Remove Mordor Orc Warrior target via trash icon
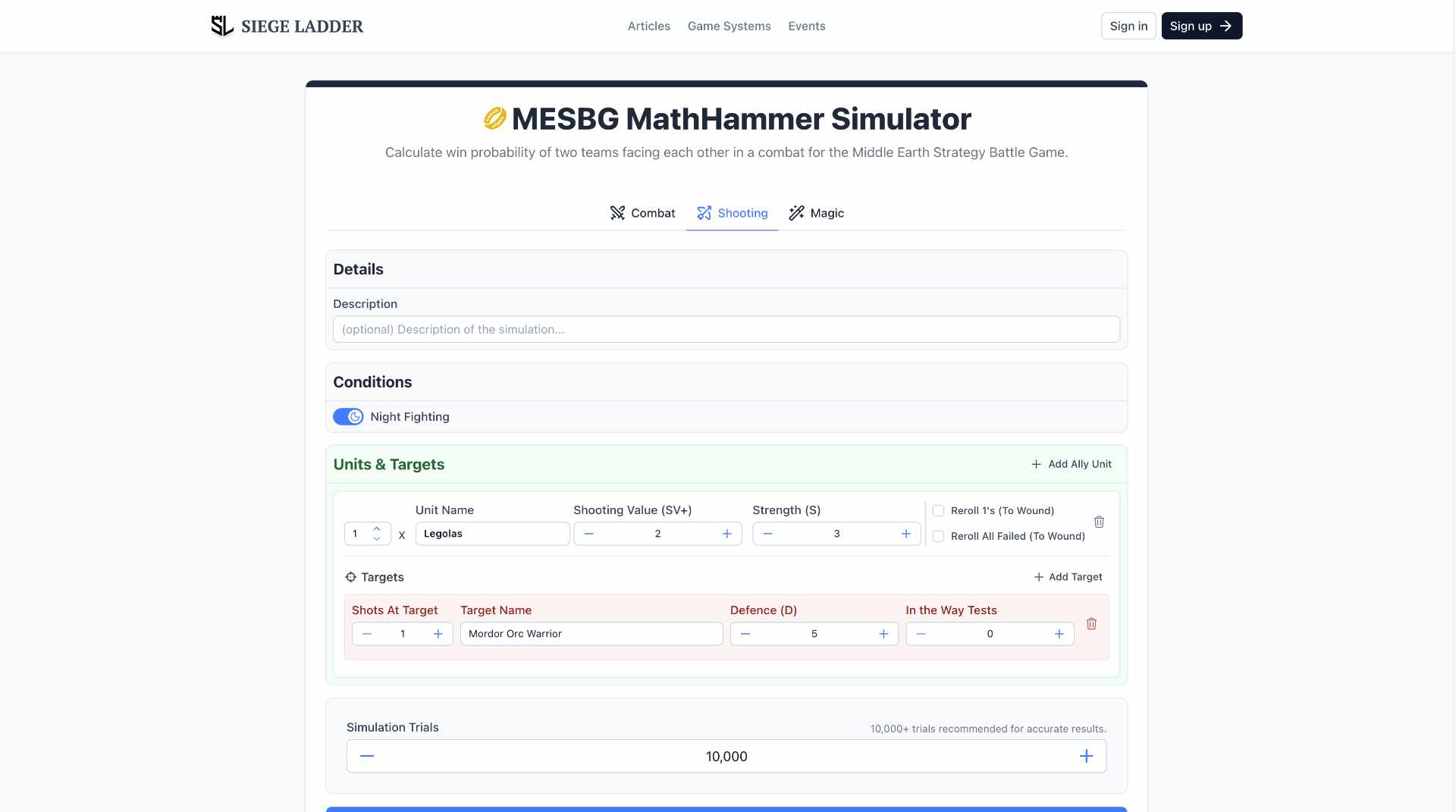 pos(1091,624)
